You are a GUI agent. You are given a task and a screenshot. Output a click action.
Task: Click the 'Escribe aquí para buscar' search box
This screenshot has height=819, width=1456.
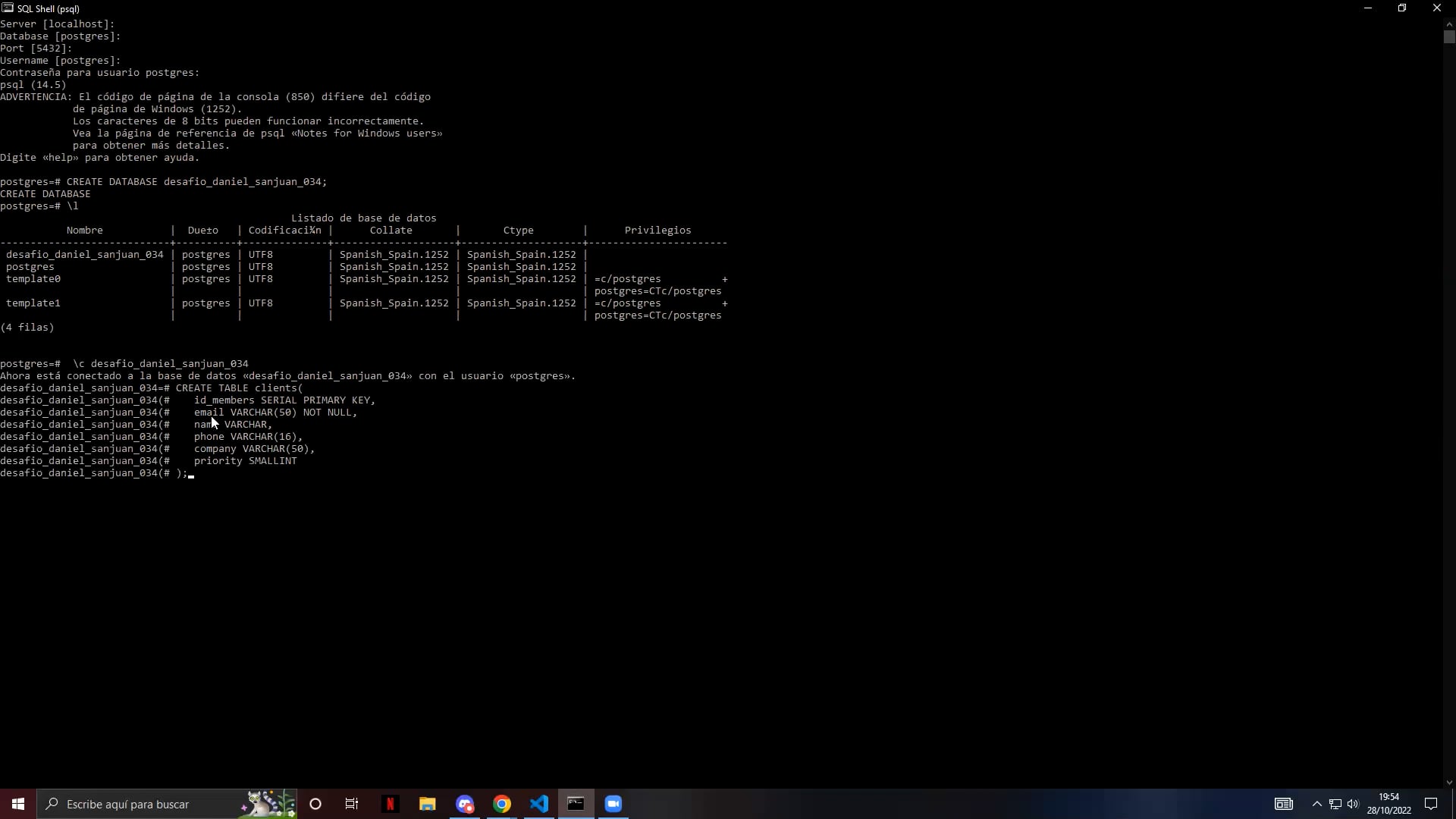coord(136,804)
